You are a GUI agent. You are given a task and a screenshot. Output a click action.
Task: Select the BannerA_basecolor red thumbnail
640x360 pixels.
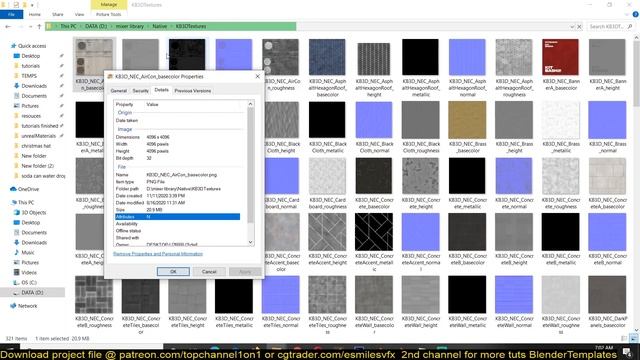[x=561, y=57]
